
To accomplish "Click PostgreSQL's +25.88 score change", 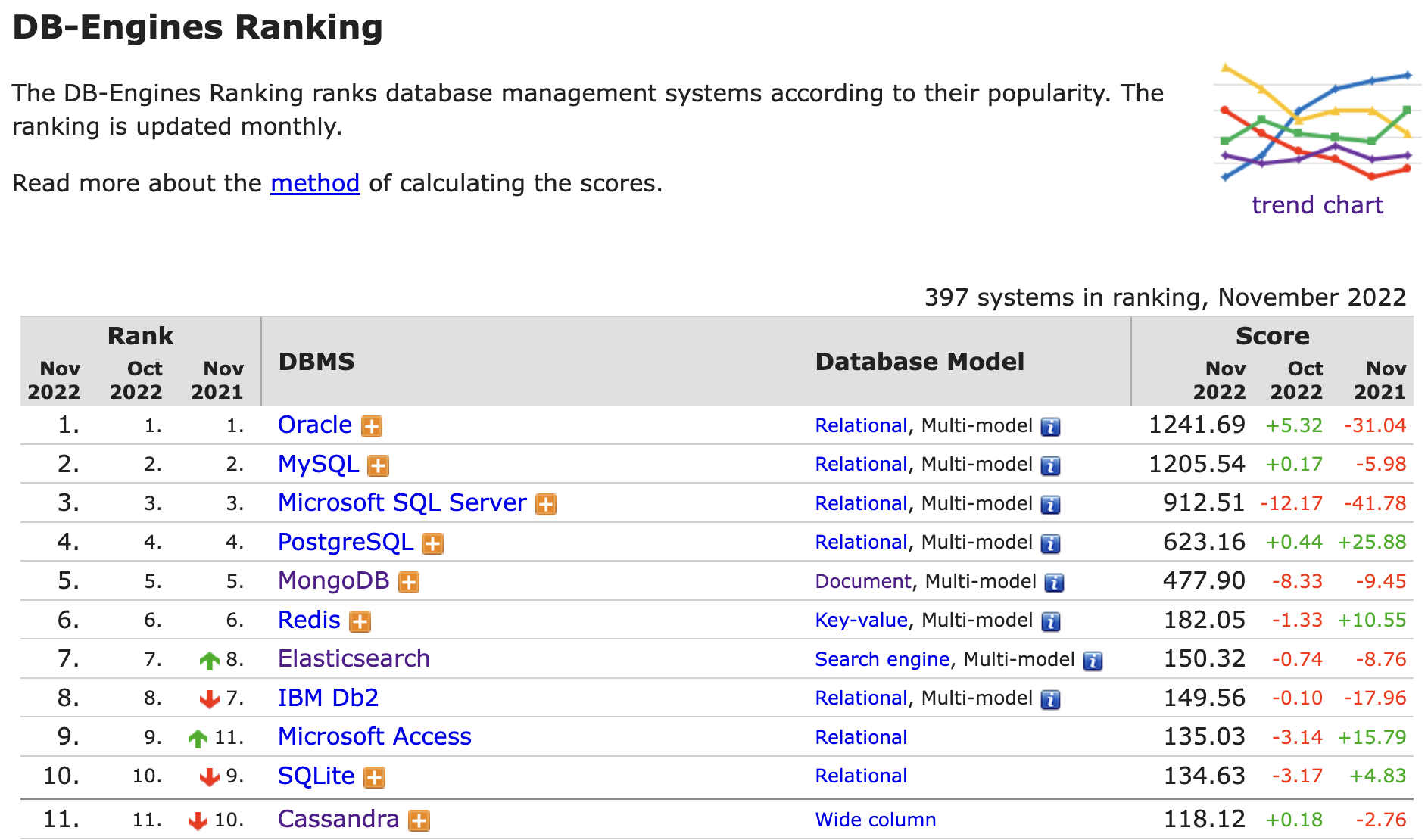I will pos(1371,542).
